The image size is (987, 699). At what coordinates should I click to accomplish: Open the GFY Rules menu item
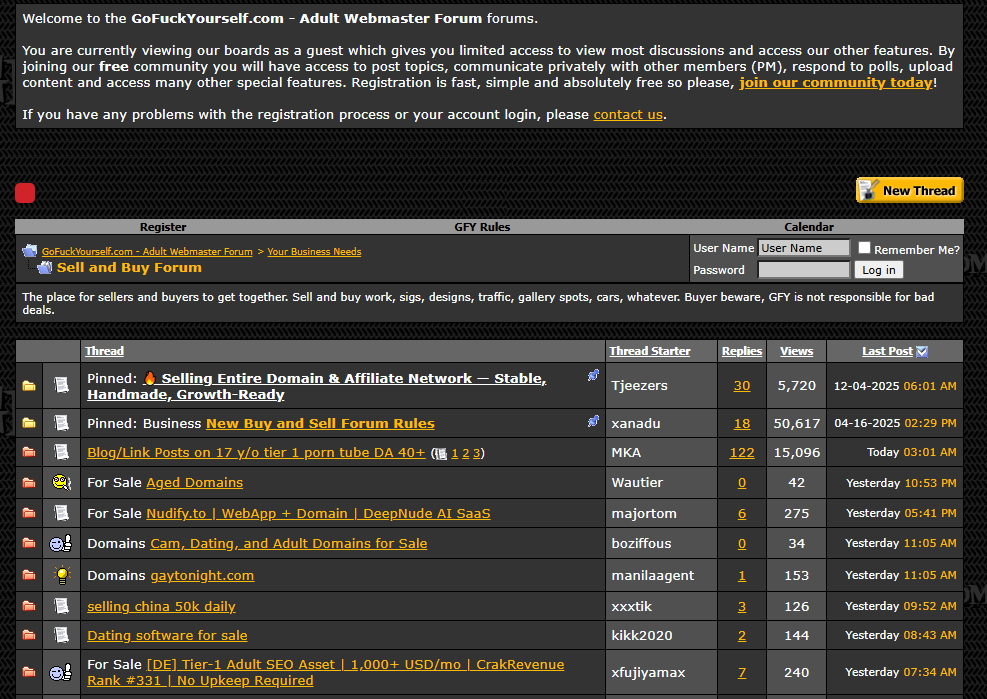point(482,227)
